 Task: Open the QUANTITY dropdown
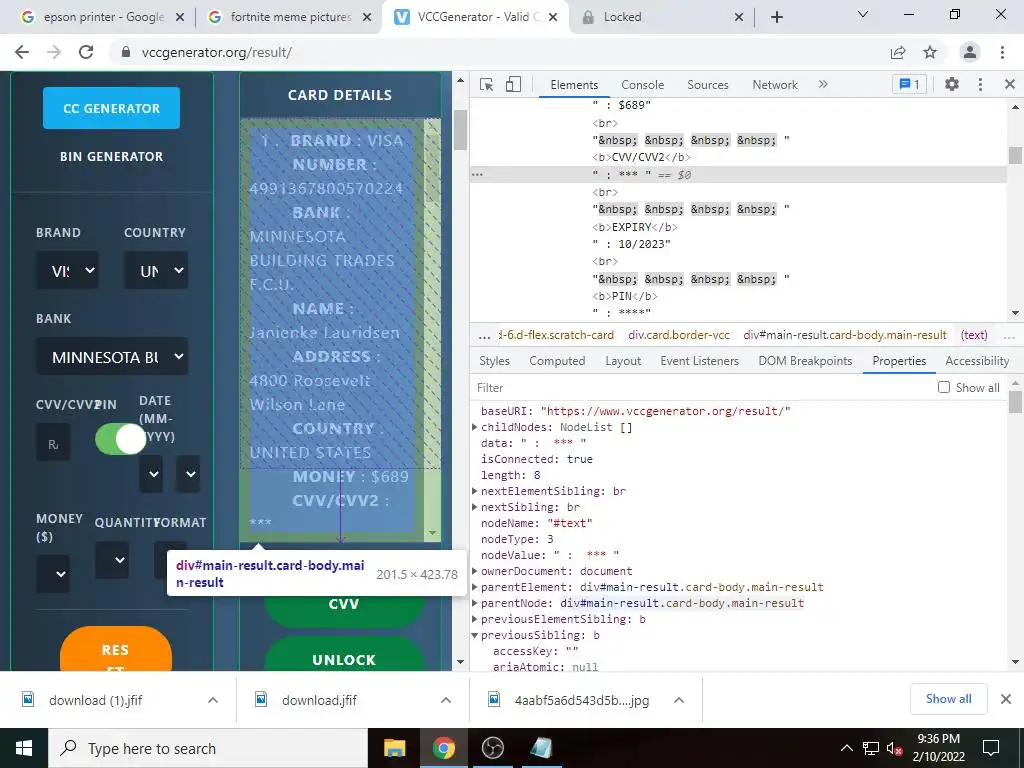[x=112, y=560]
